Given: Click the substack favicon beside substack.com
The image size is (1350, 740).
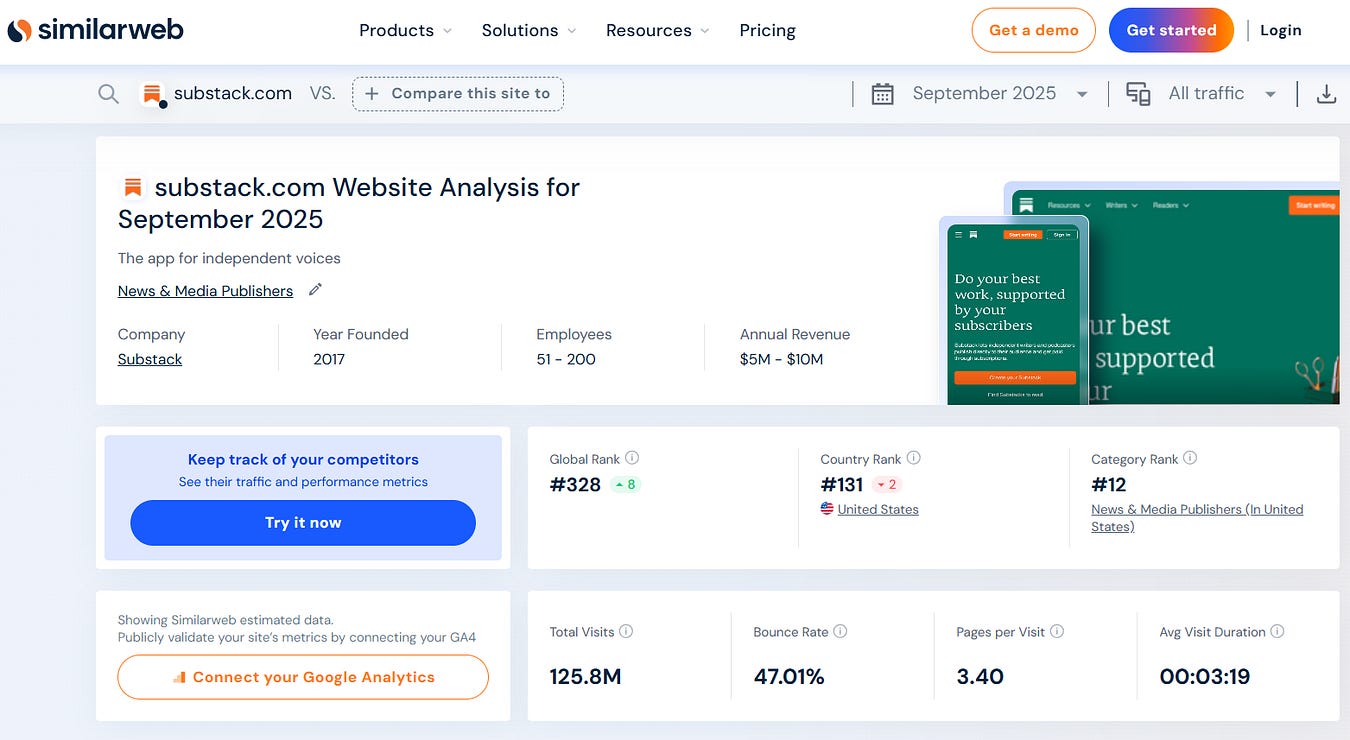Looking at the screenshot, I should click(152, 94).
